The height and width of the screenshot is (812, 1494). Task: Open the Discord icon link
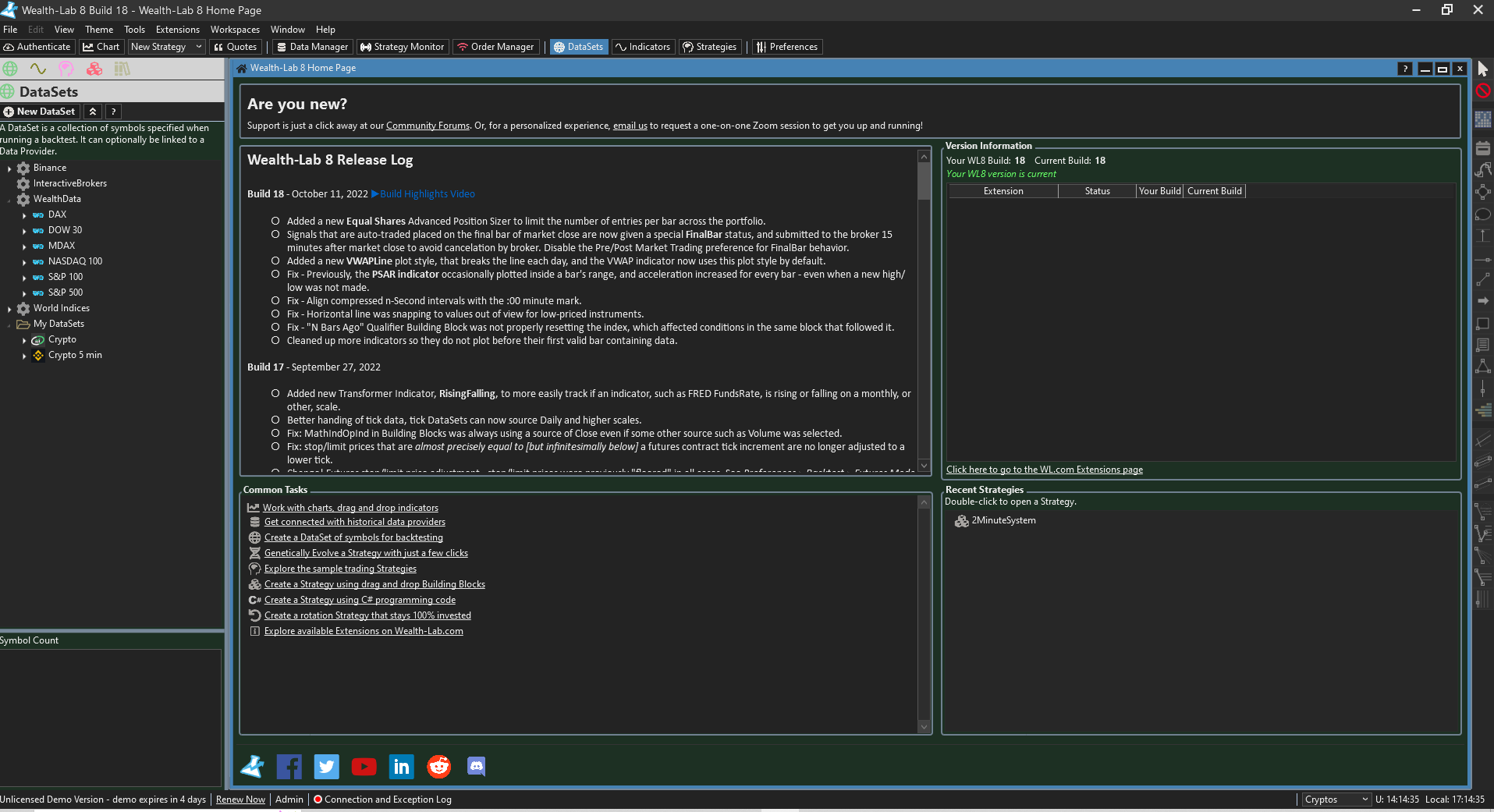coord(476,767)
